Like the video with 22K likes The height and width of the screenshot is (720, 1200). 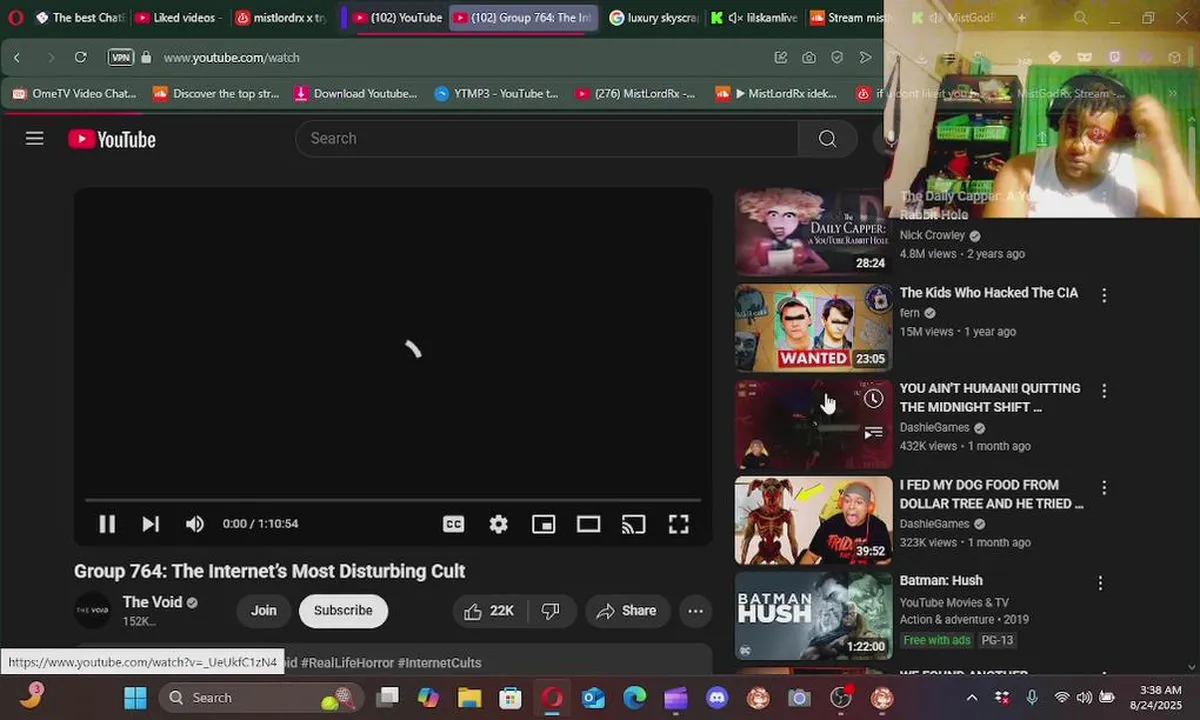click(489, 611)
